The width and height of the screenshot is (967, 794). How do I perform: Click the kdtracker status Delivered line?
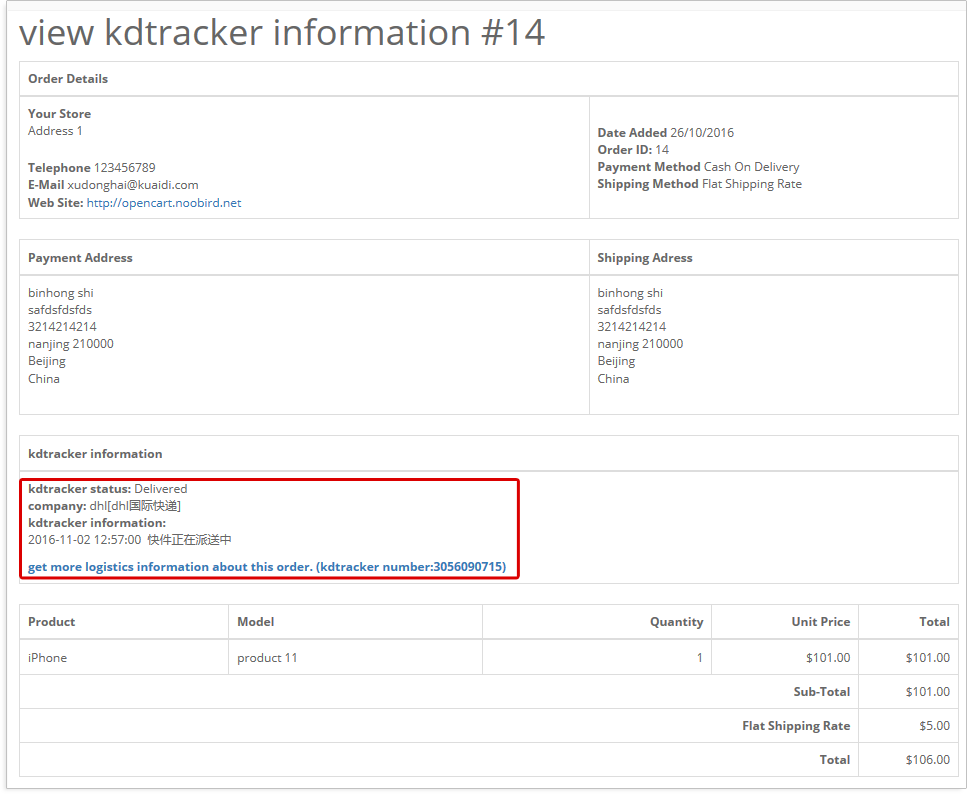(x=107, y=489)
